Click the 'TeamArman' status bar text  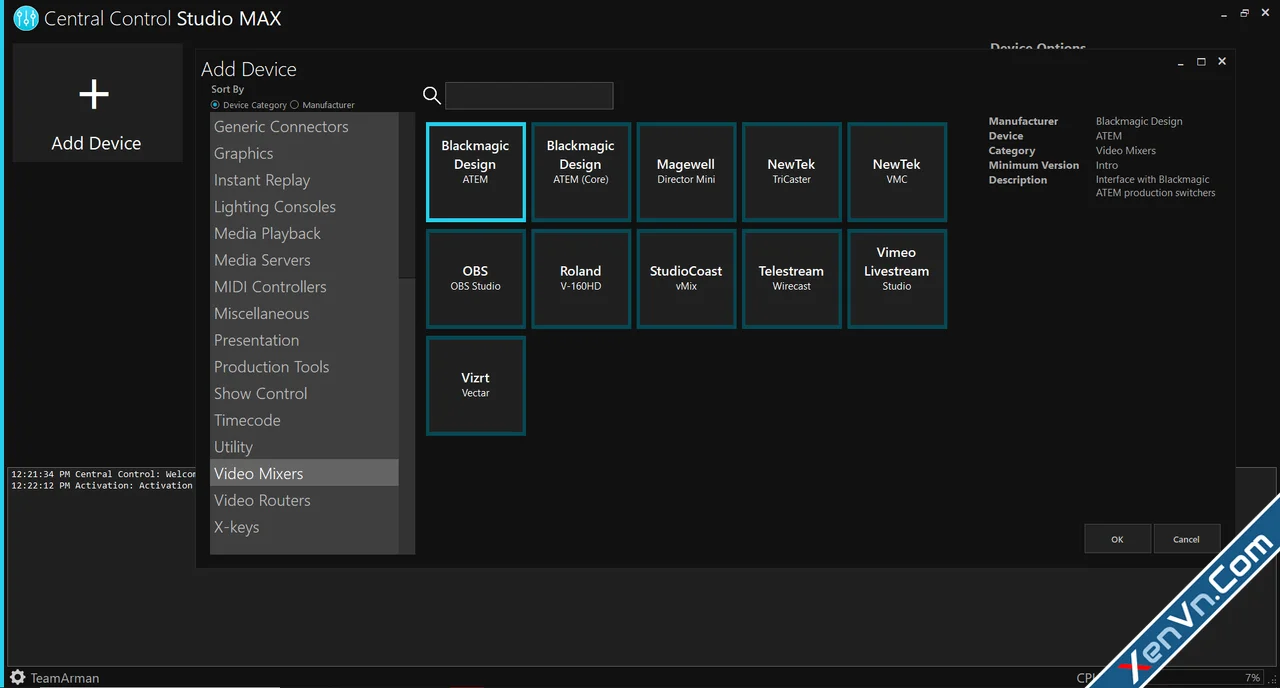pos(65,678)
